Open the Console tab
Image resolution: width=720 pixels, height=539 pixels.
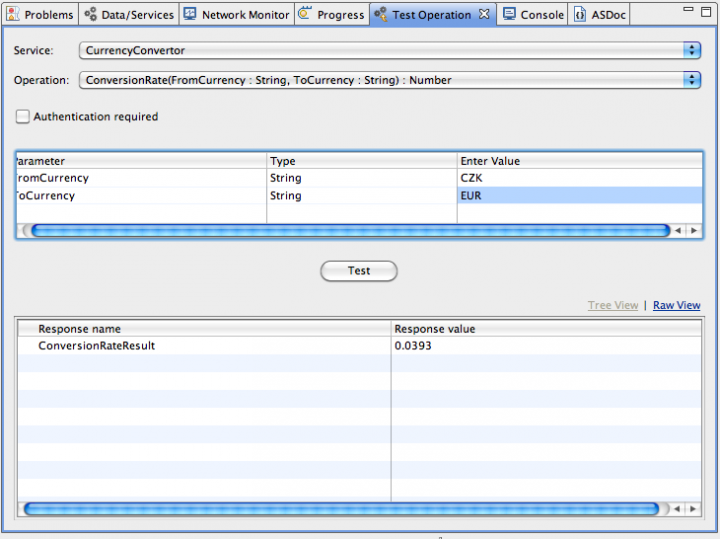point(533,15)
